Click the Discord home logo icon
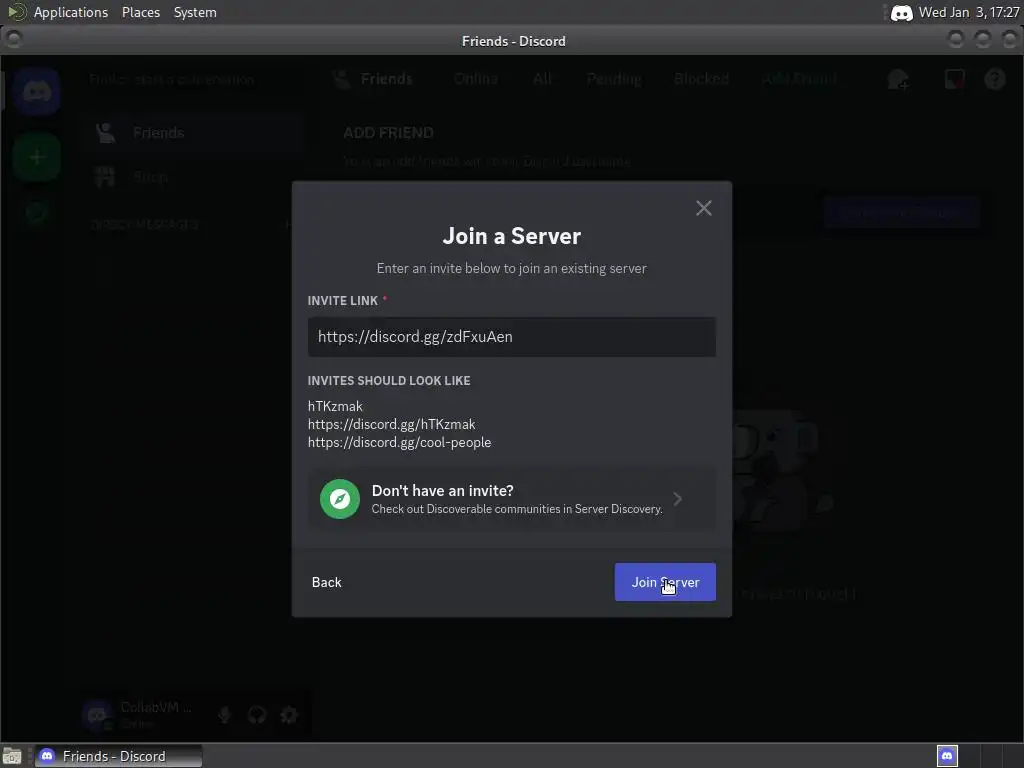Image resolution: width=1024 pixels, height=768 pixels. (x=37, y=91)
